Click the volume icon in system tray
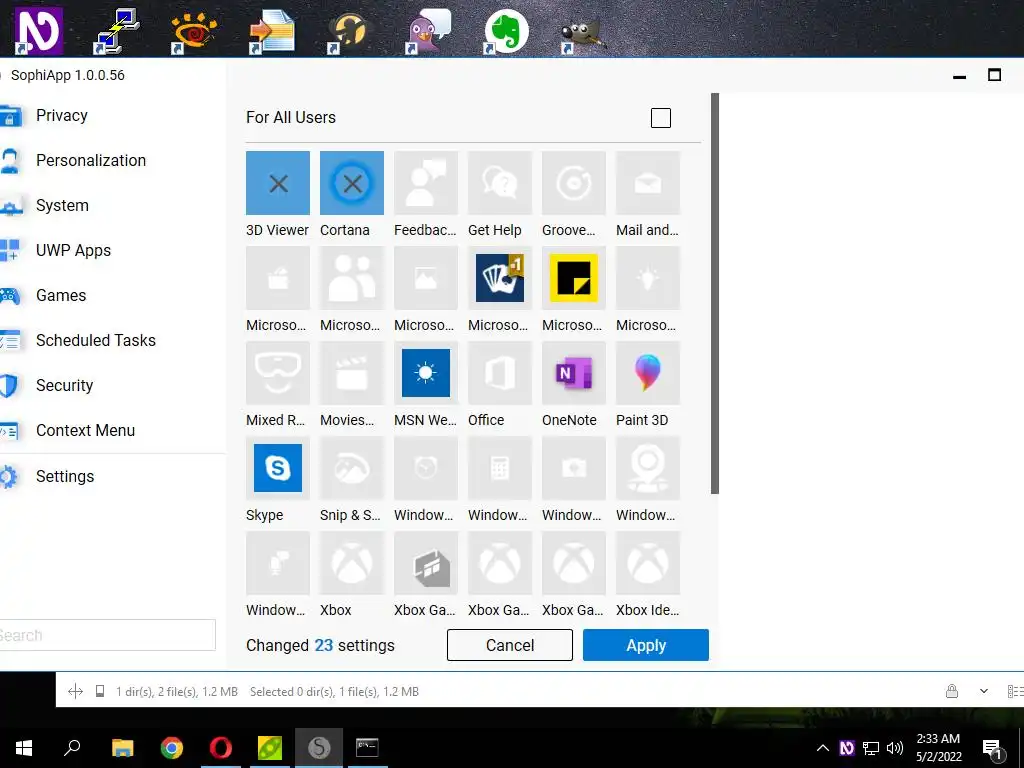Screen dimensions: 1024x768 pos(895,748)
